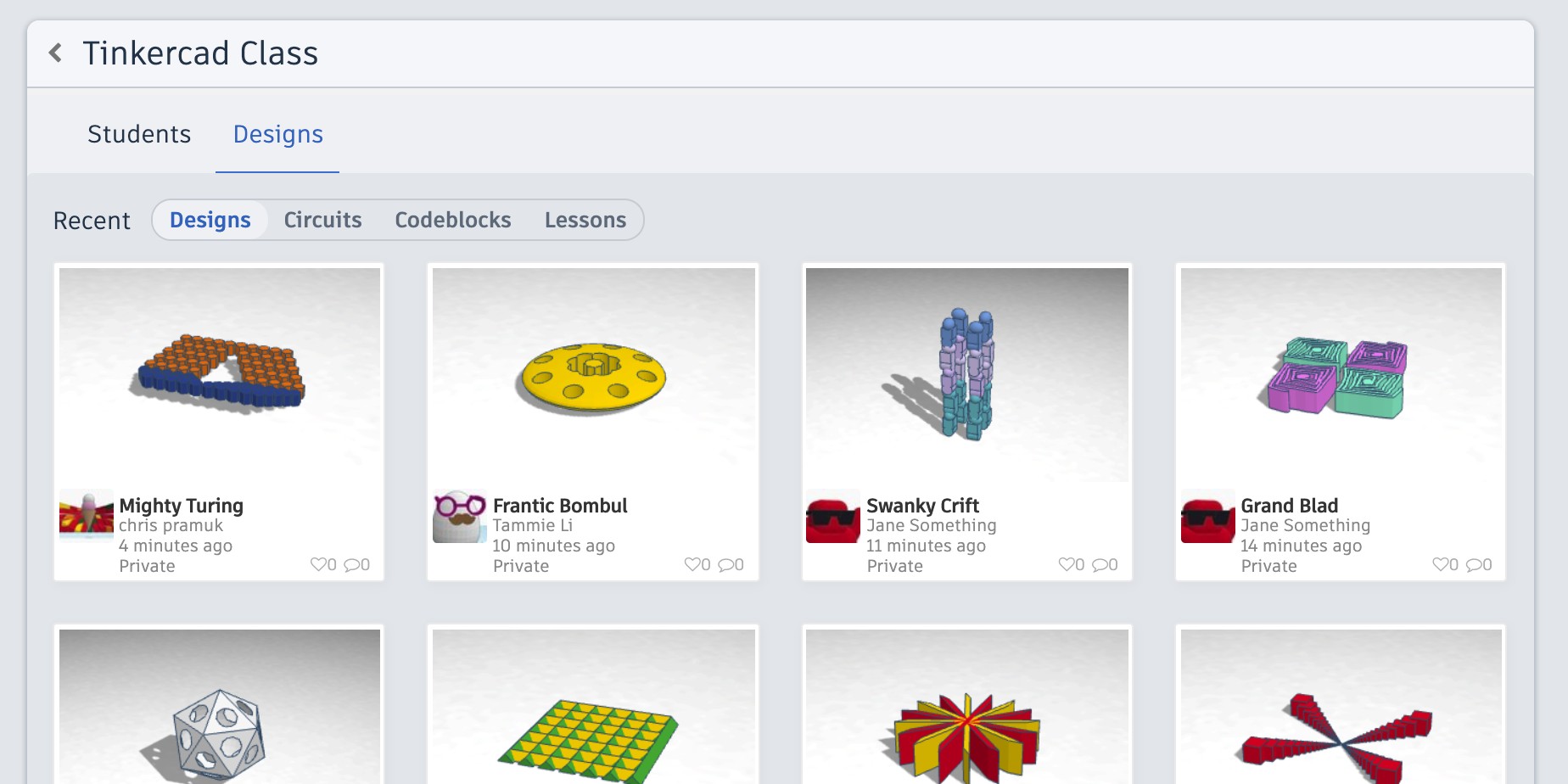Screen dimensions: 1568x784
Task: Open the Grand Blad design title link
Action: click(x=1289, y=506)
